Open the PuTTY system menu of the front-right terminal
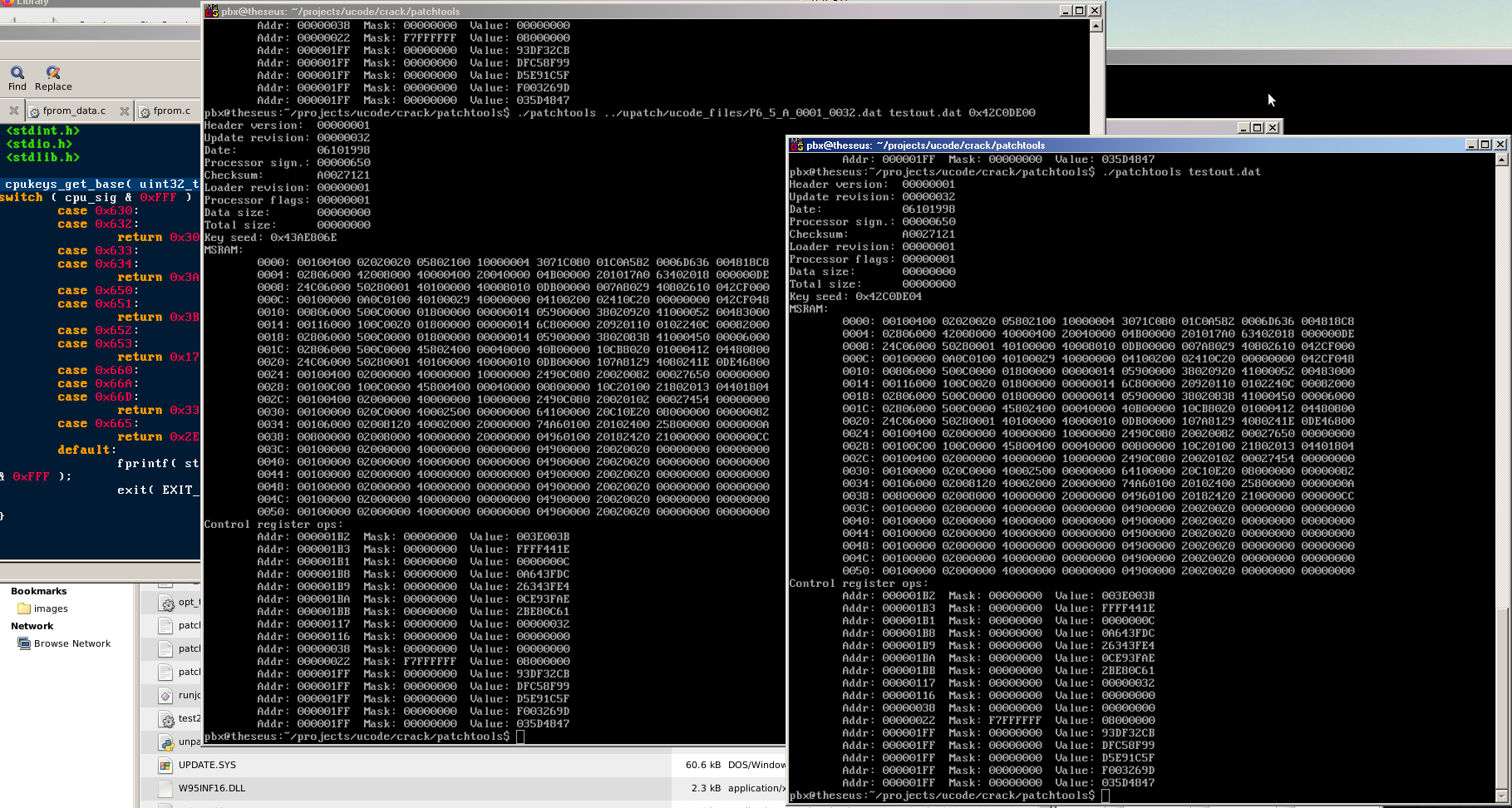1512x808 pixels. click(797, 145)
